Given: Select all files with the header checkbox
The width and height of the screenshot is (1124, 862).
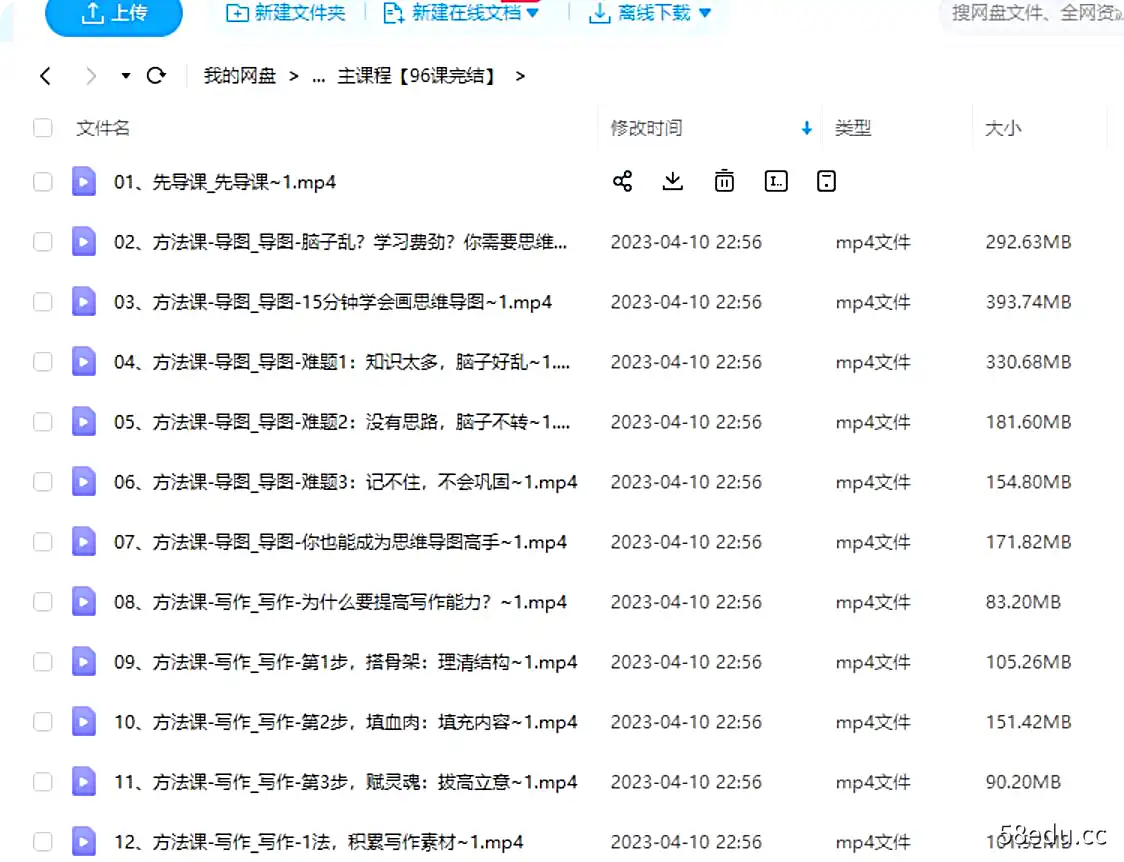Looking at the screenshot, I should coord(42,128).
